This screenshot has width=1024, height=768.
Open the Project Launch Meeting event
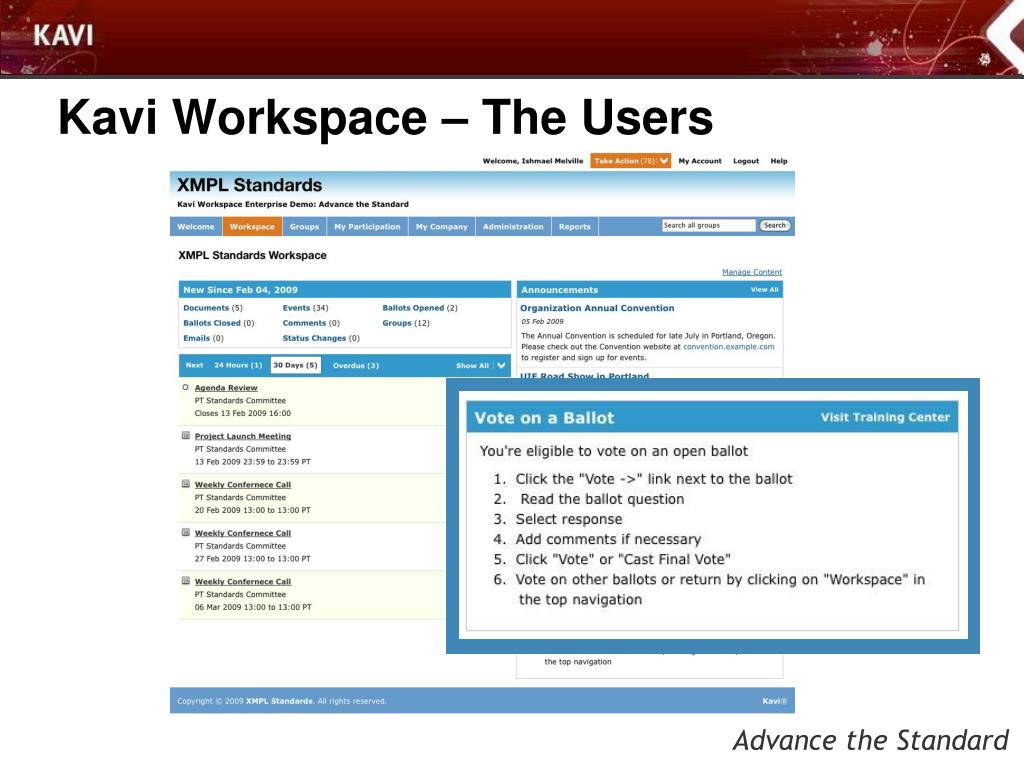(x=243, y=436)
